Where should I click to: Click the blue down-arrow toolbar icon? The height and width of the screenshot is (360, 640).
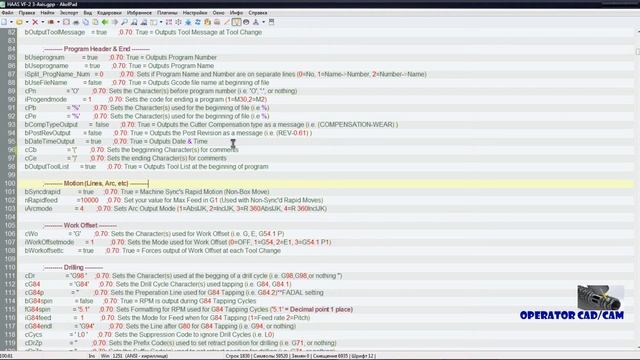(x=188, y=22)
